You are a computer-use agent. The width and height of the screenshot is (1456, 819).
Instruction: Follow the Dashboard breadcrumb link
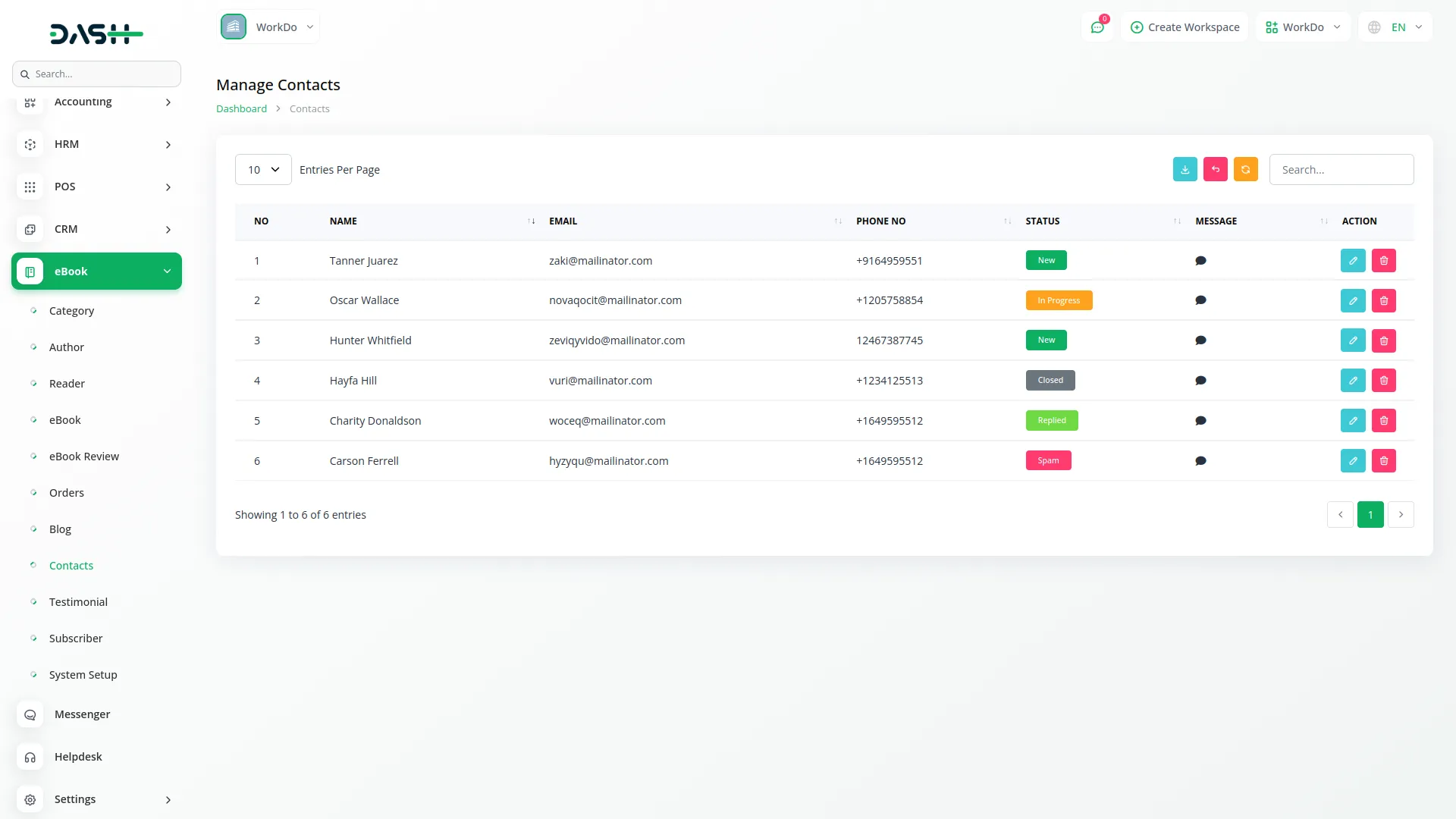pyautogui.click(x=241, y=108)
